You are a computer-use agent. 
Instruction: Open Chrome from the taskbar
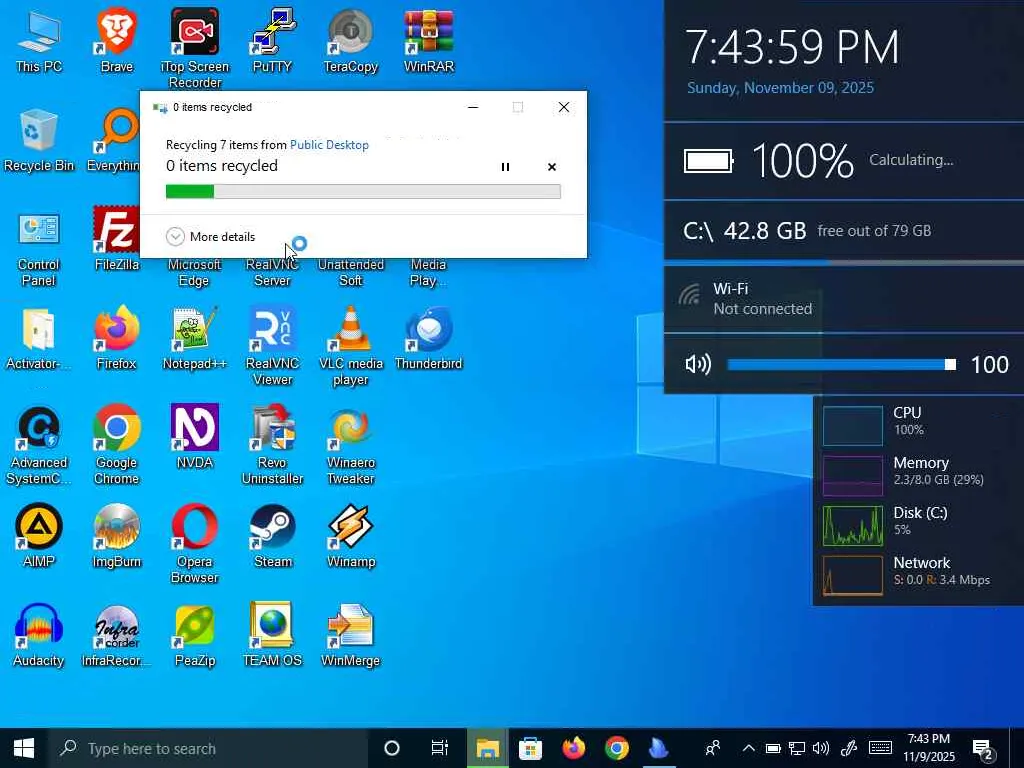(x=616, y=748)
